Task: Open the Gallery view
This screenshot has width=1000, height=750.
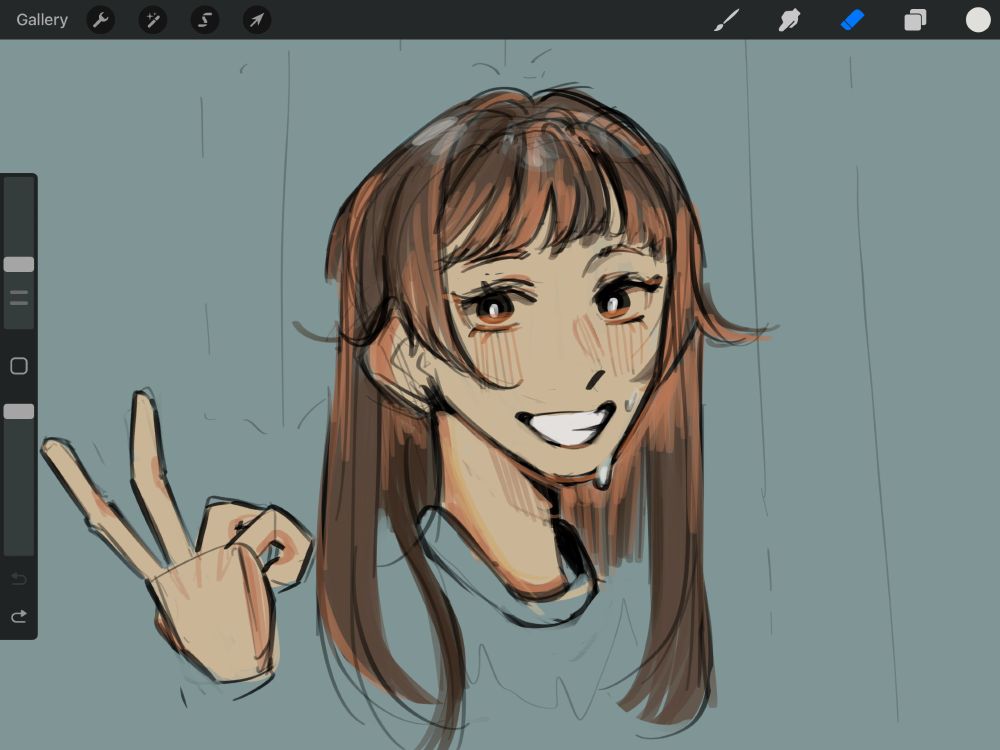Action: [x=42, y=20]
